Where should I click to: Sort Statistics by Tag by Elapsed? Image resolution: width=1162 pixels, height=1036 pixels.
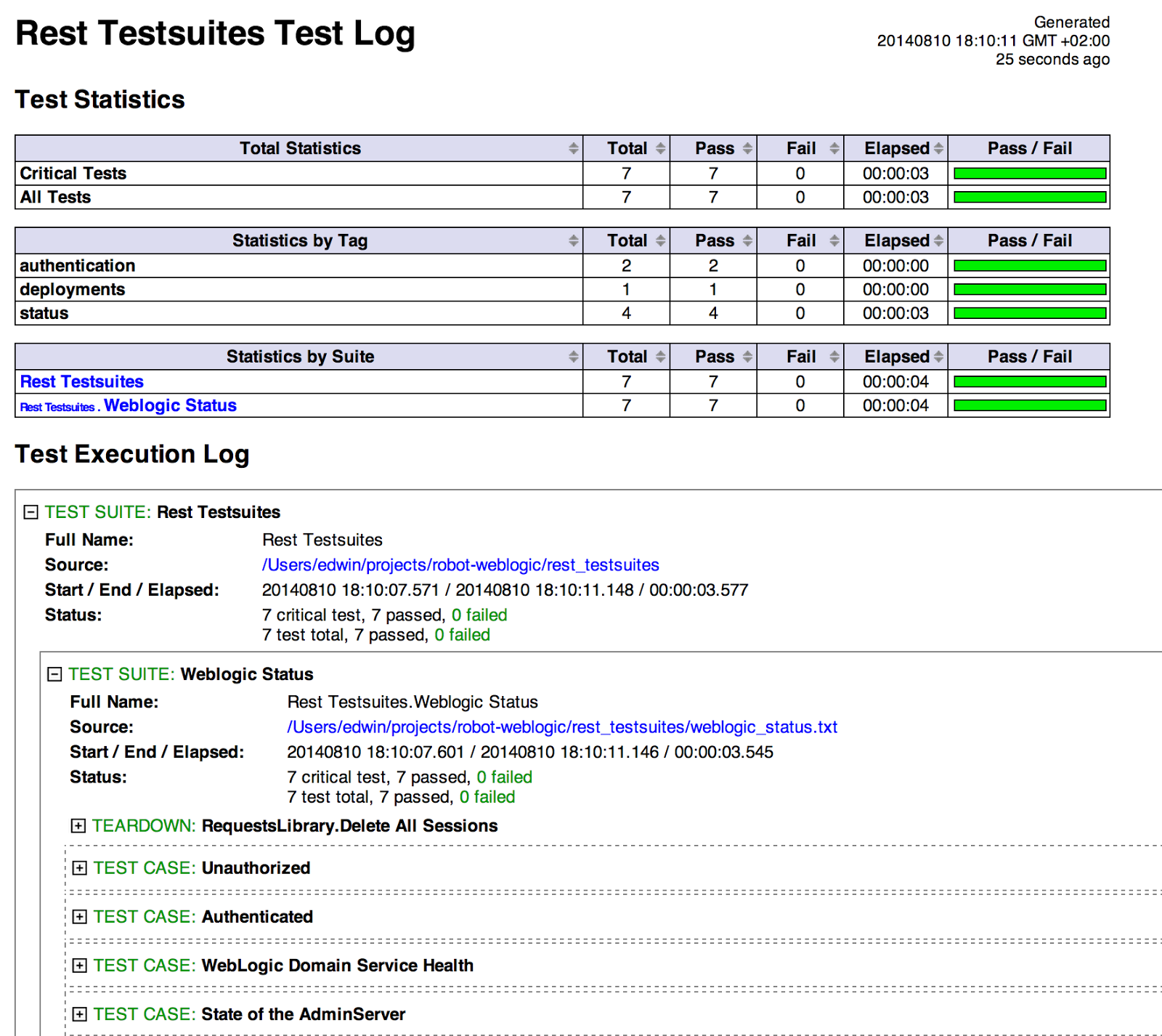point(896,240)
